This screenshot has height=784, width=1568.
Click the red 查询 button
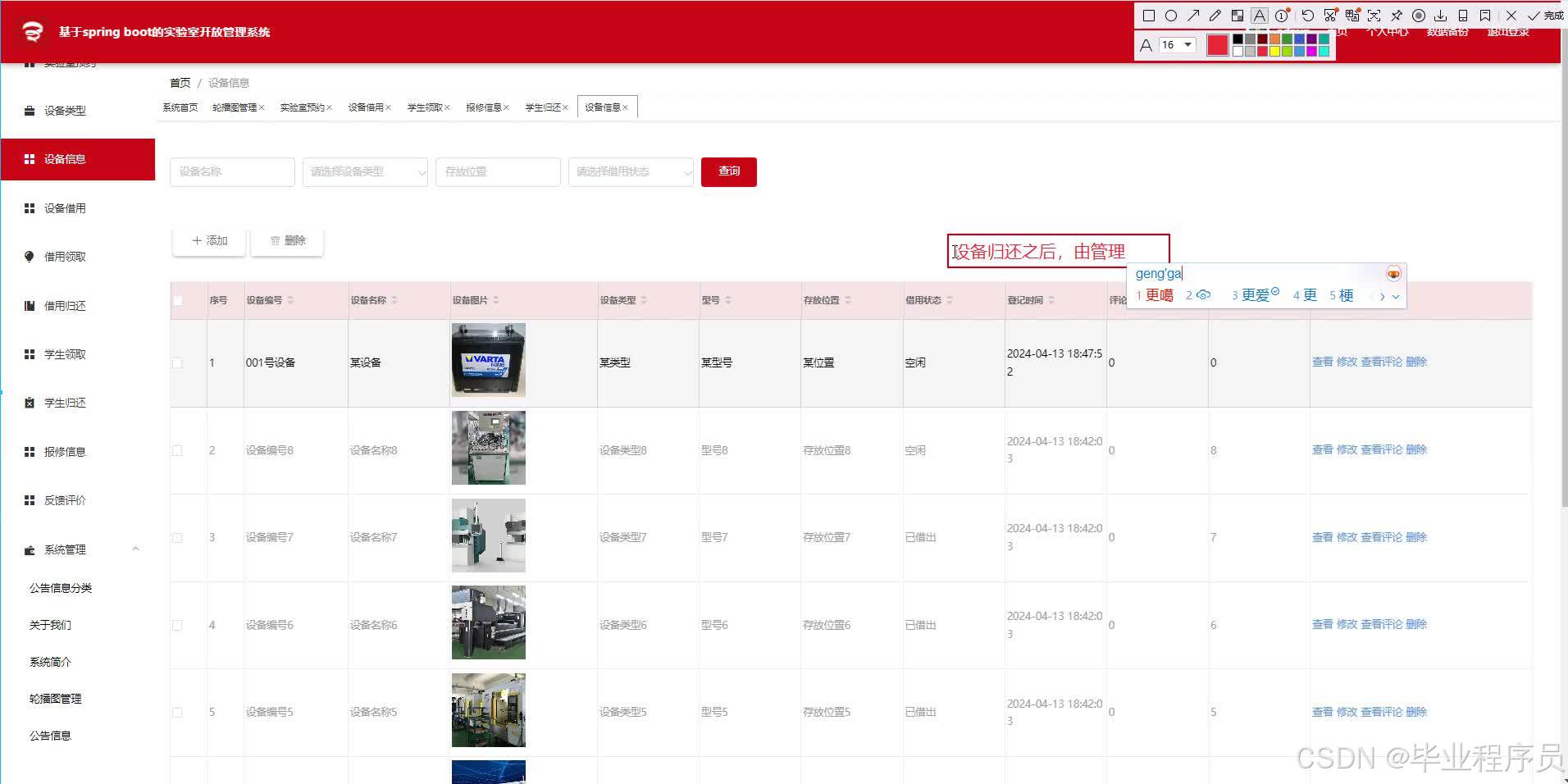(729, 172)
